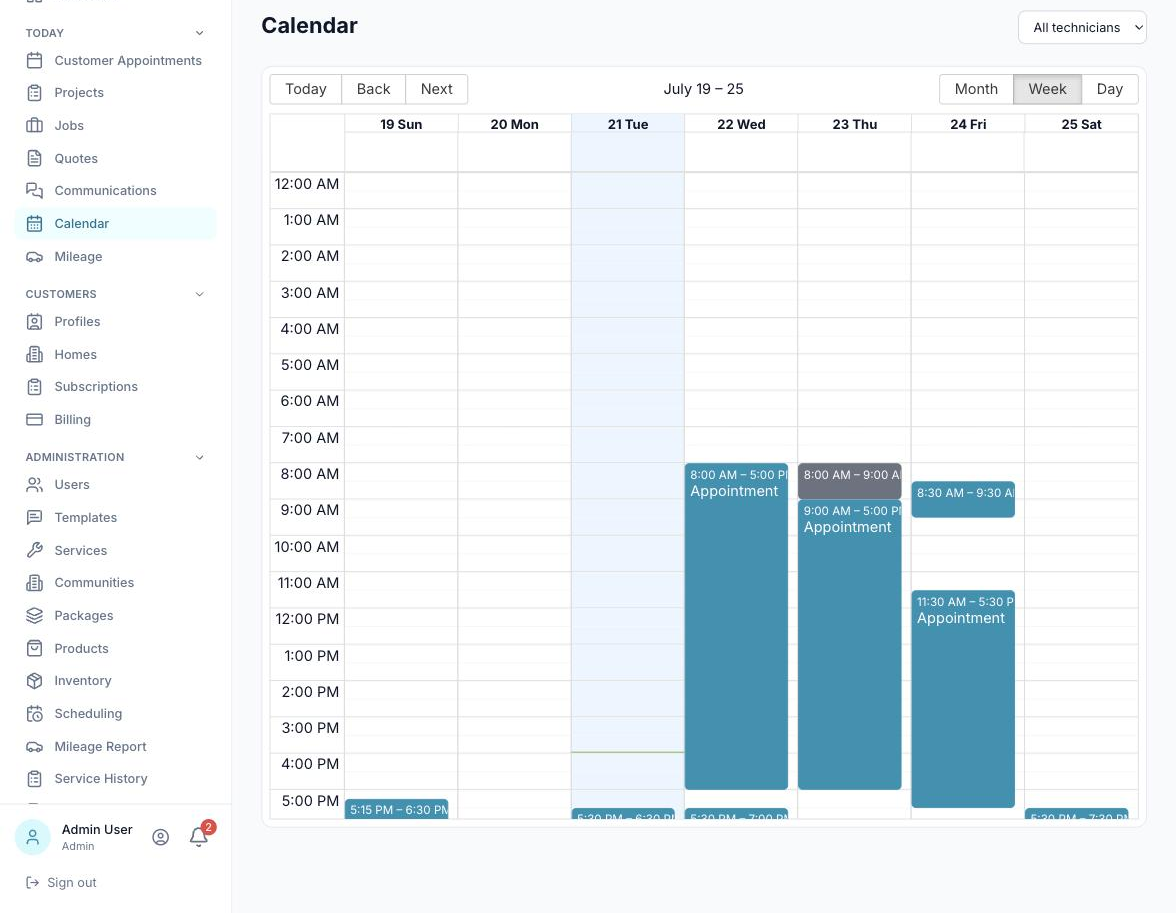
Task: Click the Billing credit card icon
Action: pyautogui.click(x=34, y=419)
